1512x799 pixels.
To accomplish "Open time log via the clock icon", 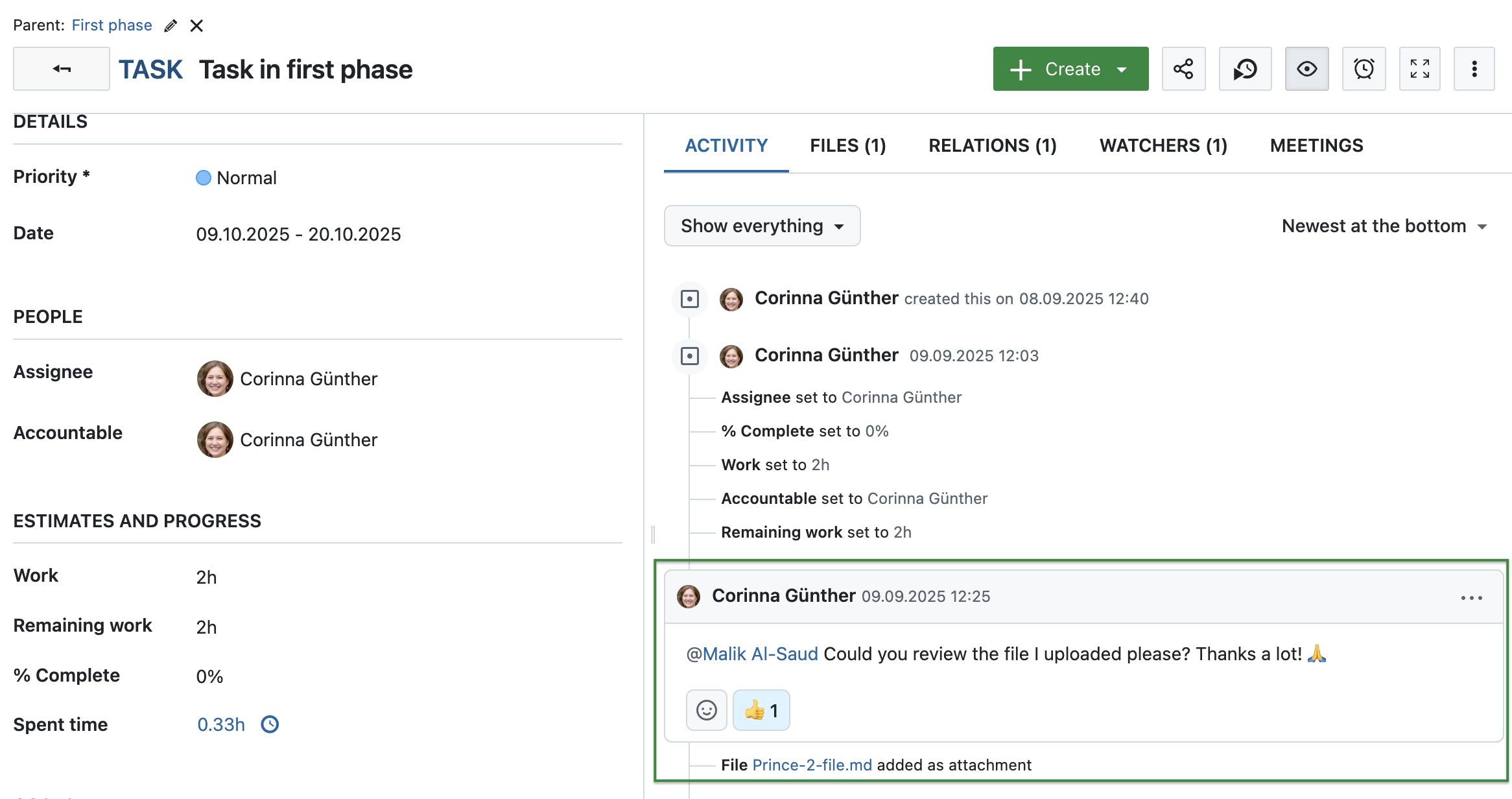I will coord(270,724).
